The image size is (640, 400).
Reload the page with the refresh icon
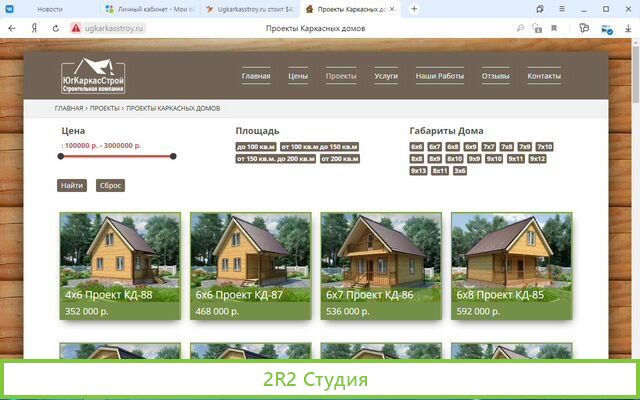55,29
